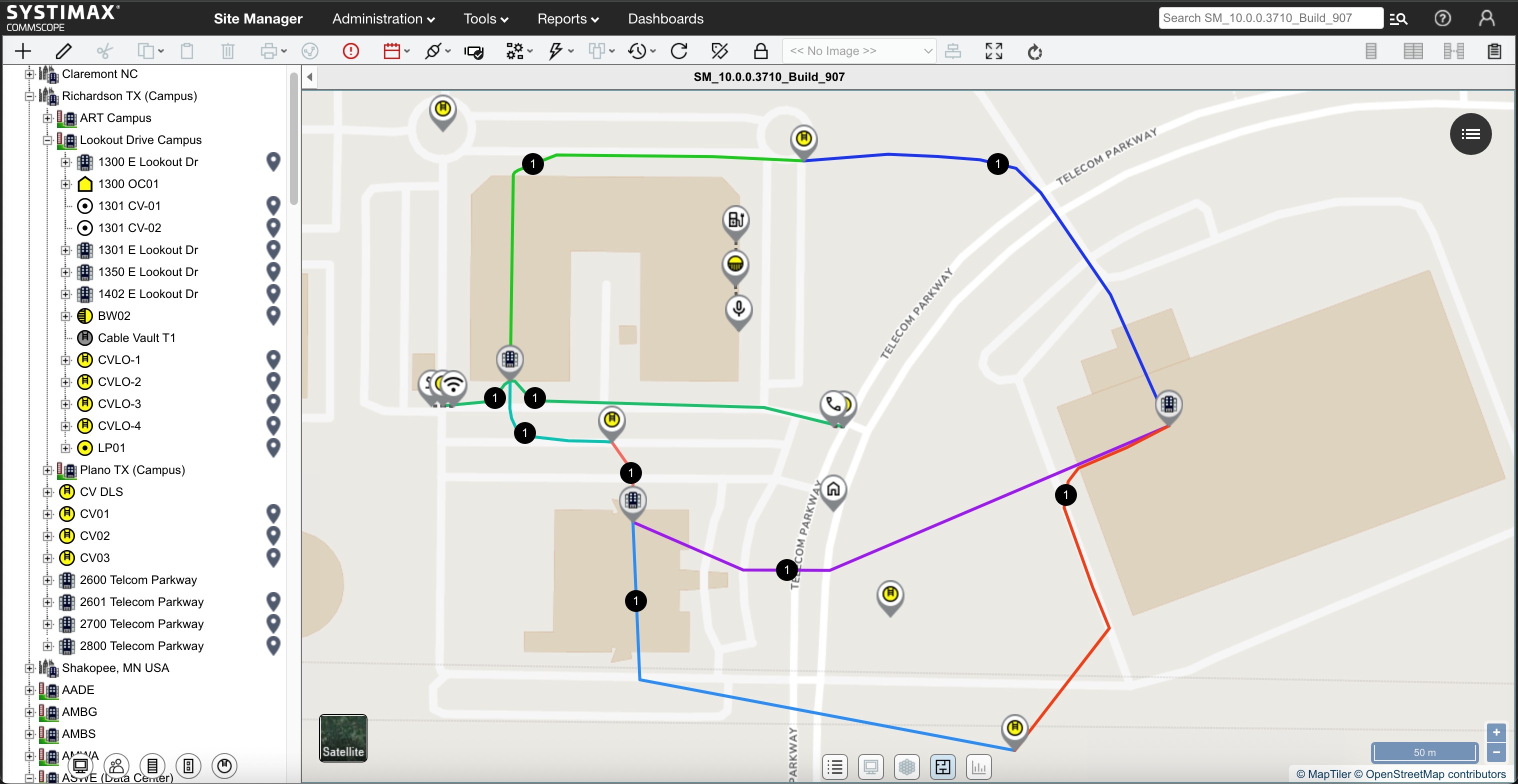Click location pin for 1300 E Lookout Dr

(273, 161)
